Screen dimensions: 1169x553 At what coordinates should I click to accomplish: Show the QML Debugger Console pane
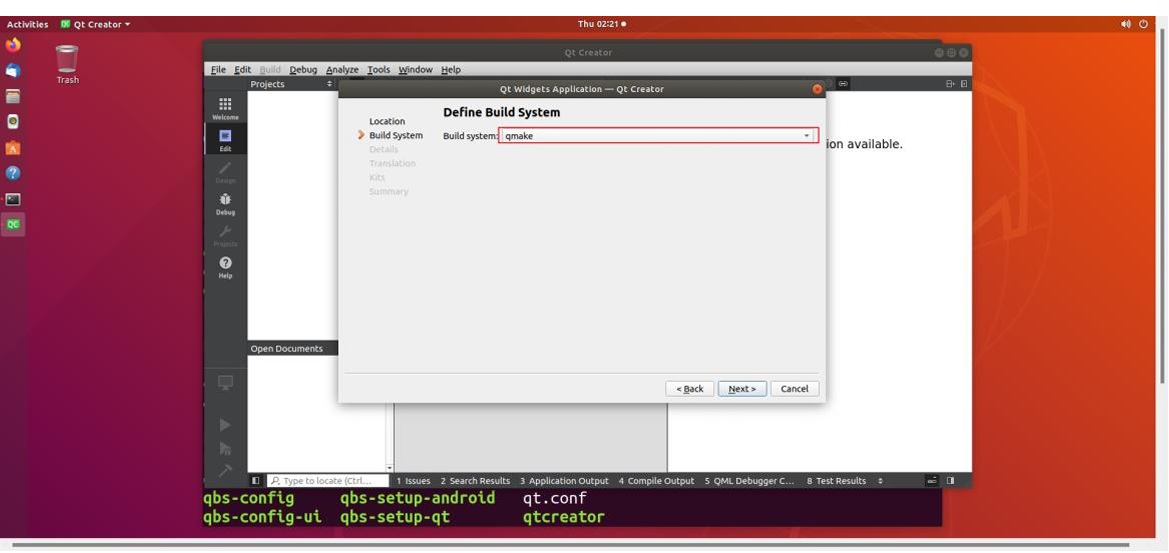click(749, 481)
